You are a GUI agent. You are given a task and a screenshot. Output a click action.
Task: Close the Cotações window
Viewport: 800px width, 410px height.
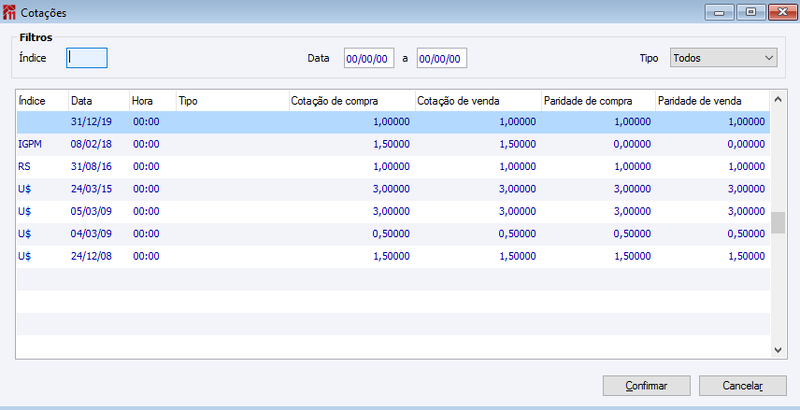click(x=783, y=12)
